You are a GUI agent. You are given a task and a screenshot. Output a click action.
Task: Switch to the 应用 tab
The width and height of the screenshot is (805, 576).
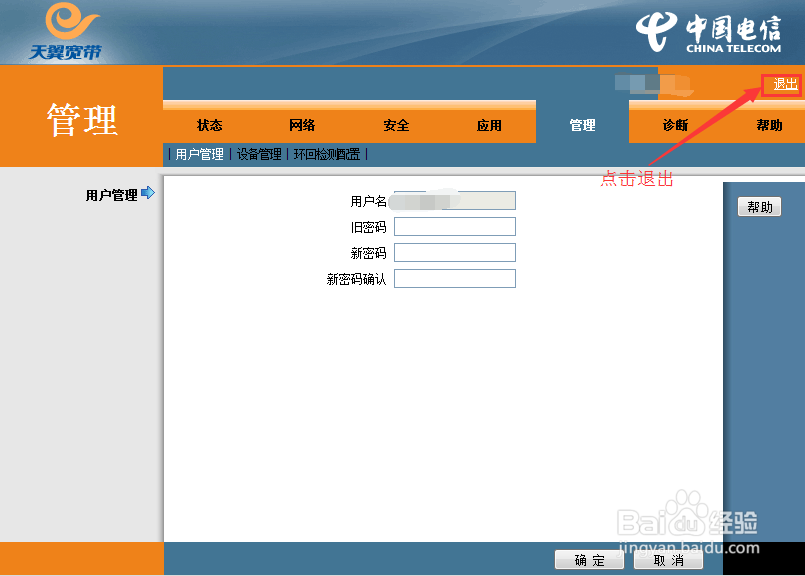(489, 125)
